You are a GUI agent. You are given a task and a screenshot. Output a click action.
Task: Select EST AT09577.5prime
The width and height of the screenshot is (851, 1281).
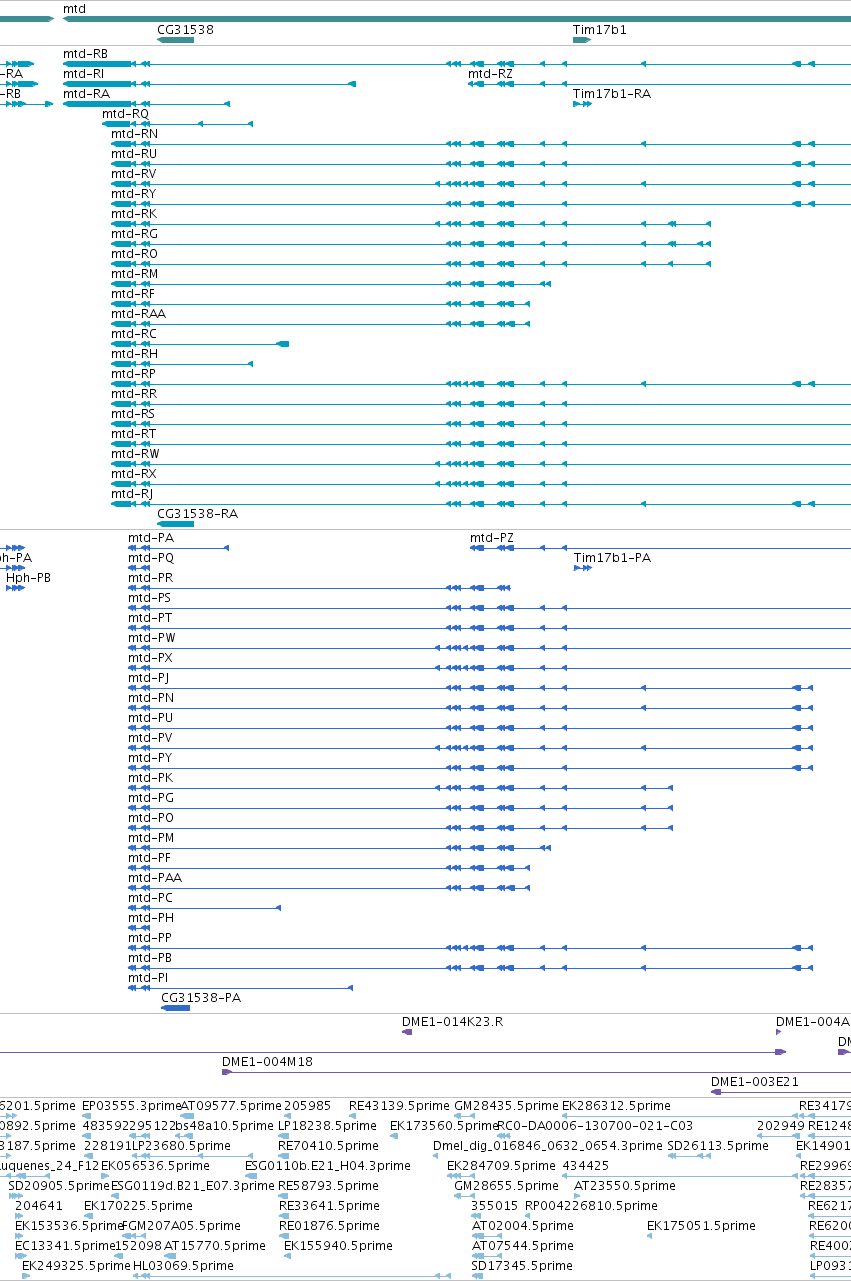pyautogui.click(x=229, y=1106)
